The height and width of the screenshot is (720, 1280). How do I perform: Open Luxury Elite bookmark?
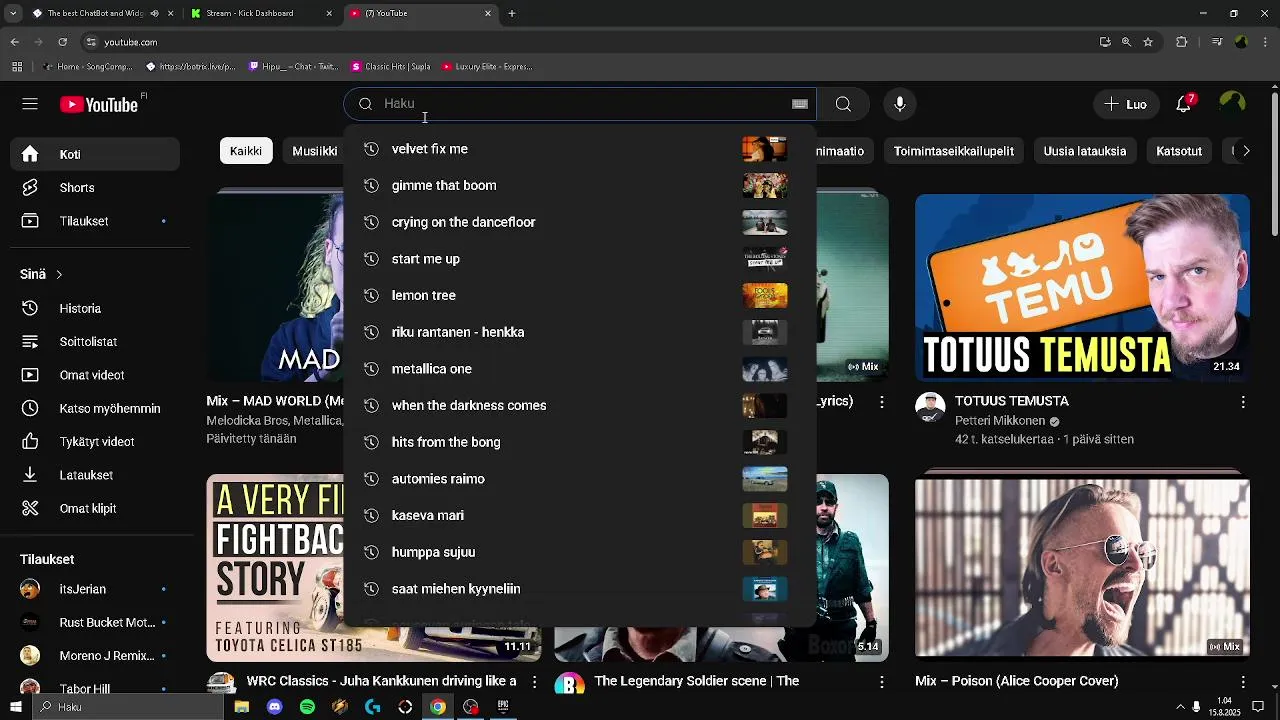click(x=486, y=67)
